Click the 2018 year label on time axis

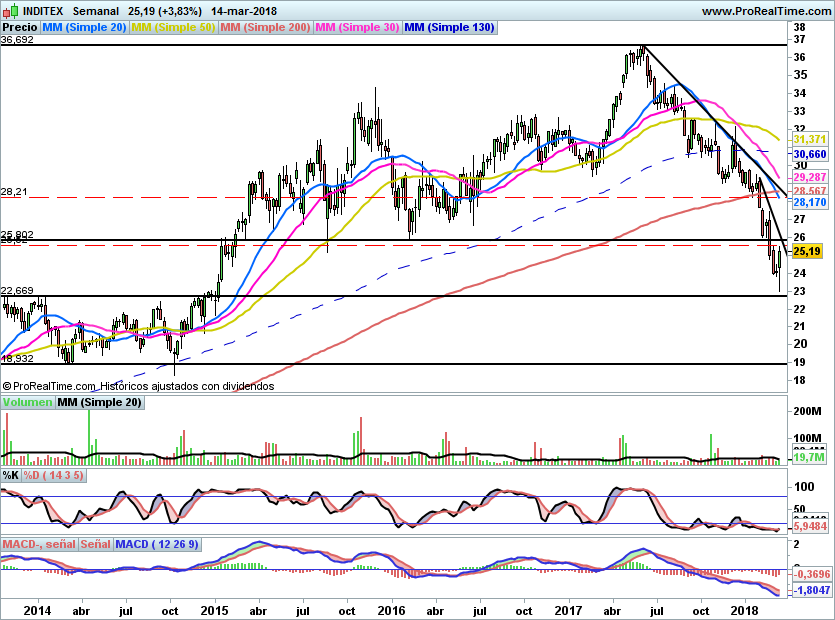coord(745,610)
